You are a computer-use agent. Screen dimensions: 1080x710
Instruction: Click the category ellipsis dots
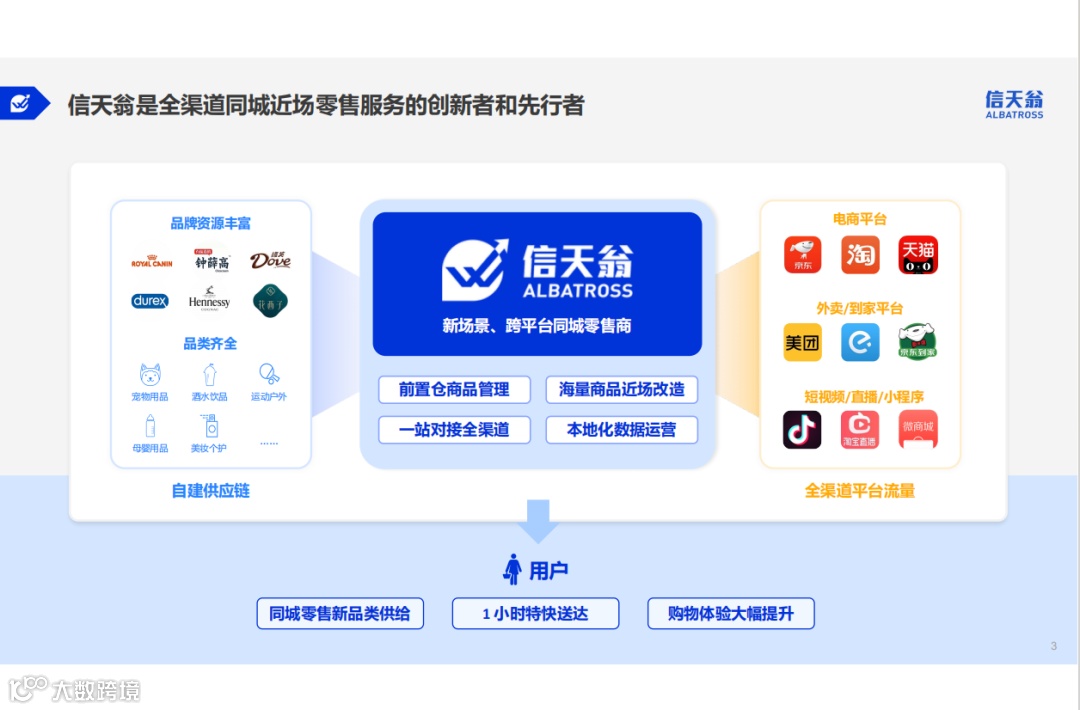(269, 443)
